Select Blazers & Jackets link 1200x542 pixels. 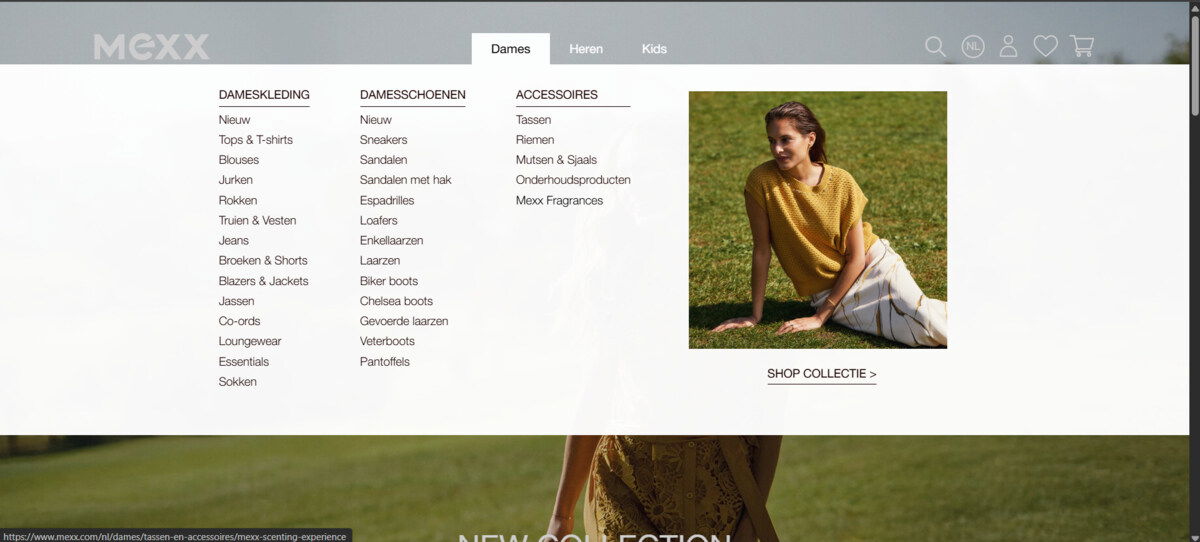tap(263, 281)
